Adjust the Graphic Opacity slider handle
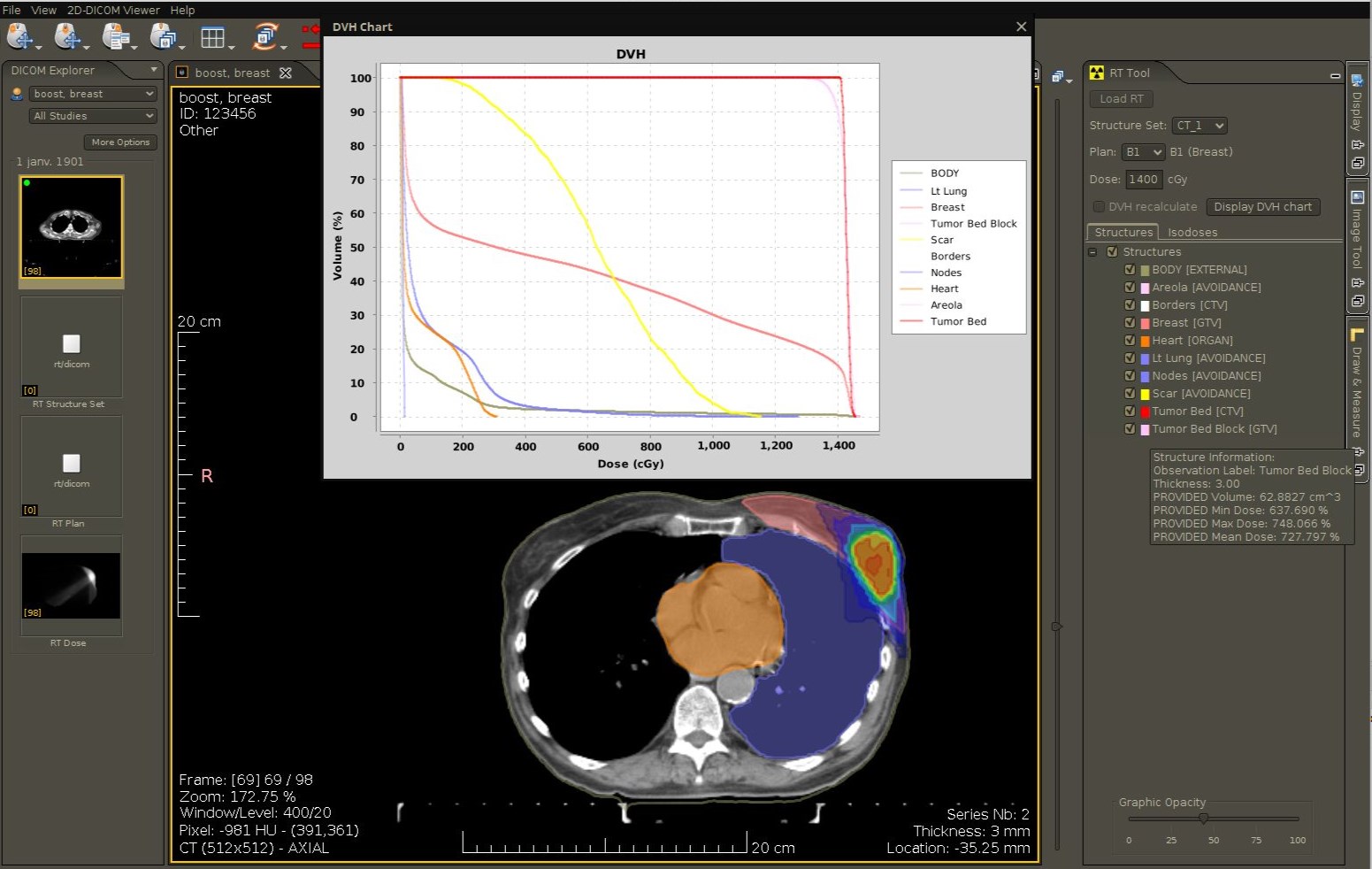1372x869 pixels. click(1203, 819)
